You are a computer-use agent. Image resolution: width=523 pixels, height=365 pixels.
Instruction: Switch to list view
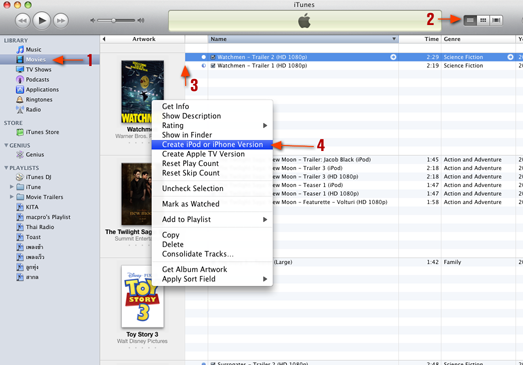(x=470, y=20)
